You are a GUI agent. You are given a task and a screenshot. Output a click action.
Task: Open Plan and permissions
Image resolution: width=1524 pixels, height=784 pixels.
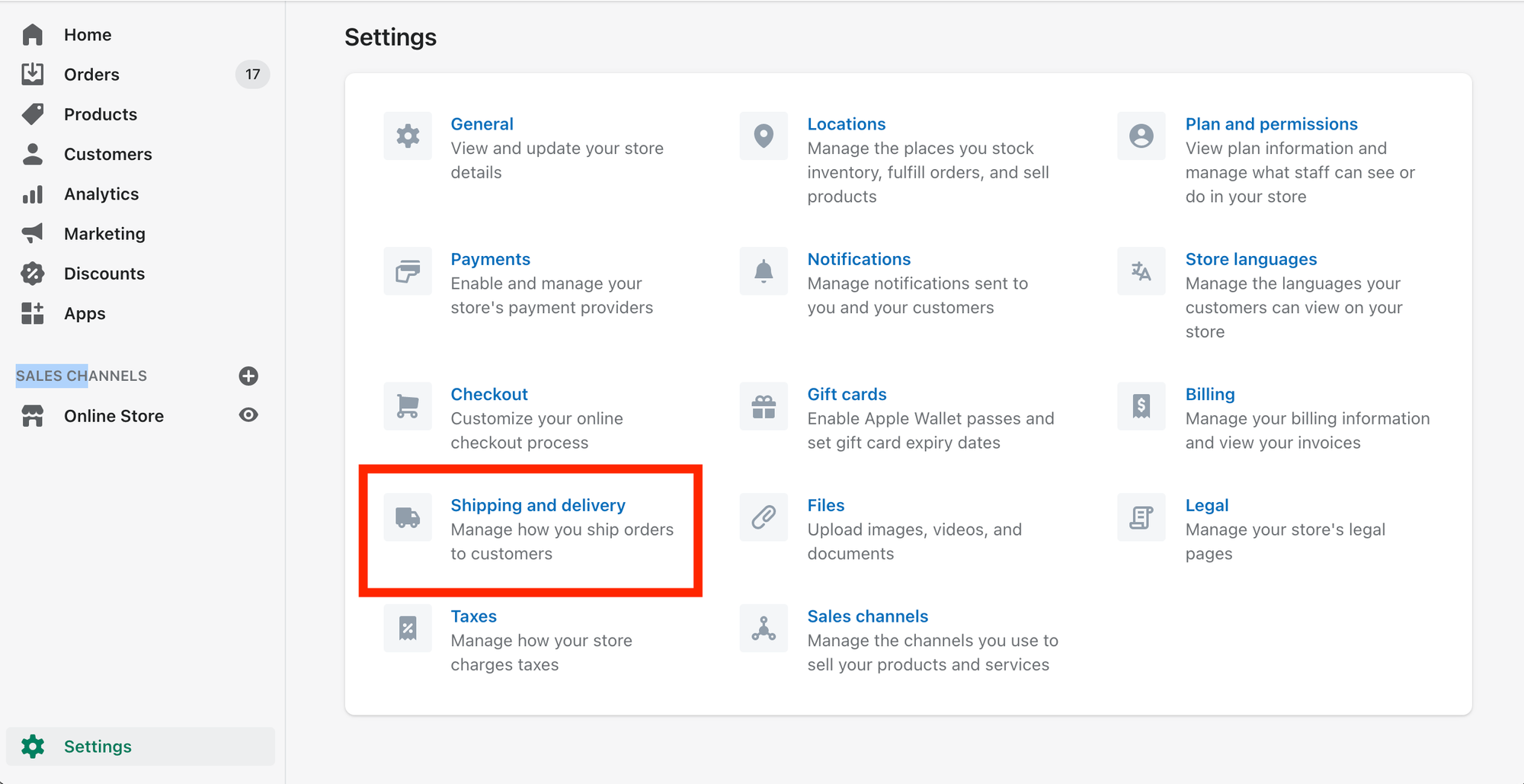[x=1271, y=123]
